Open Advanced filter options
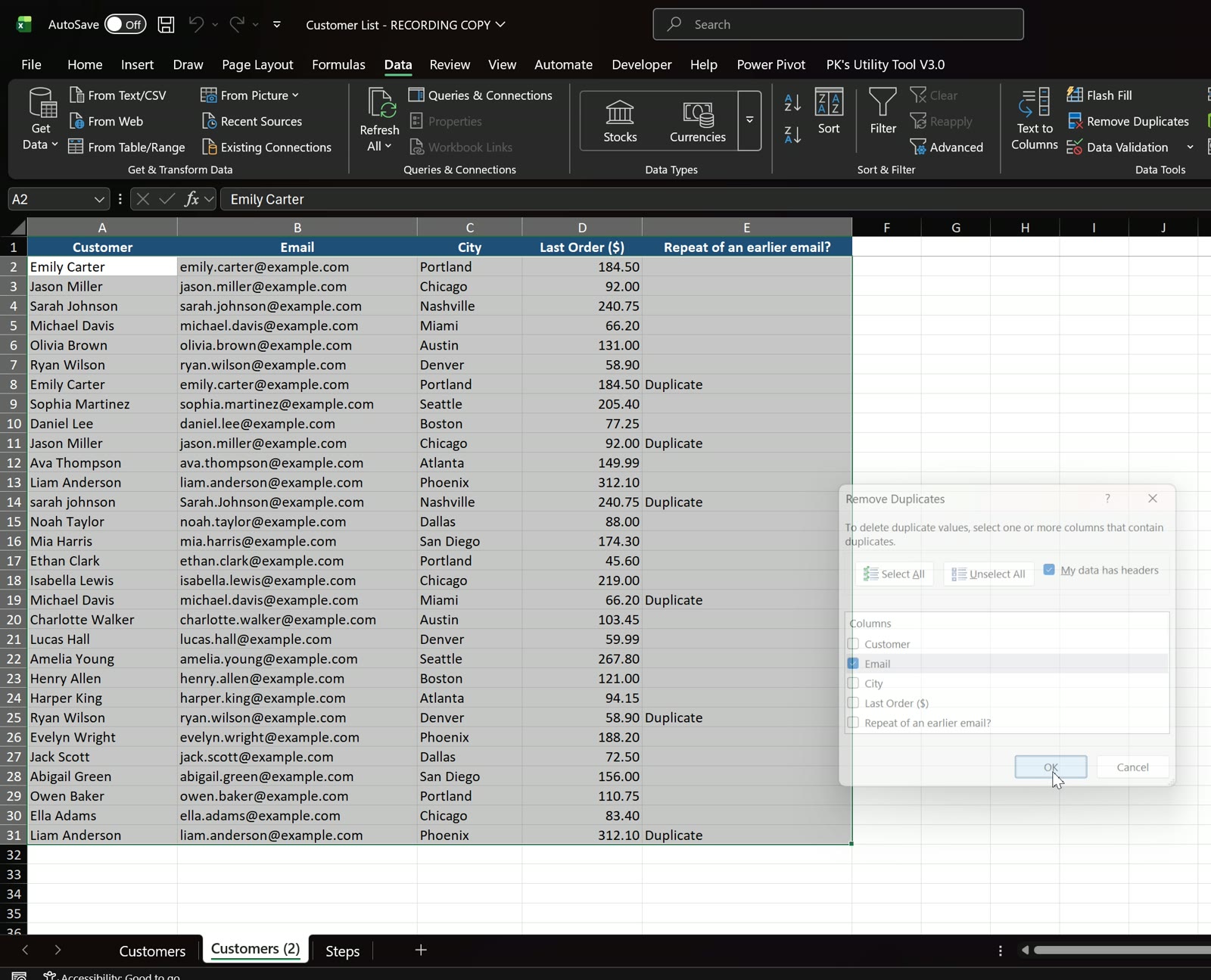This screenshot has width=1211, height=980. [x=947, y=147]
